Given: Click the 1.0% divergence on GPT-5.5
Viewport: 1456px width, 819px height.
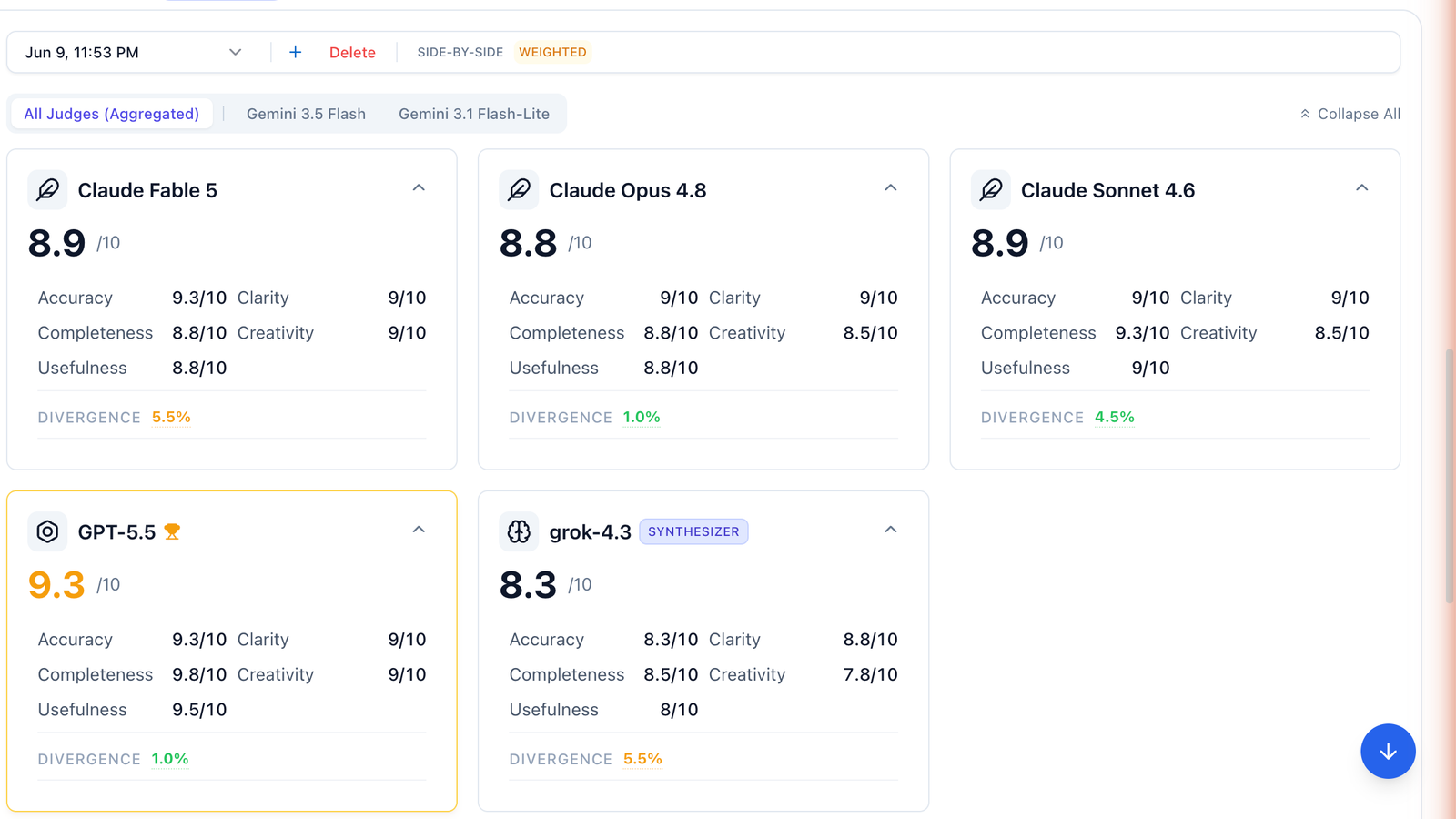Looking at the screenshot, I should pos(170,759).
